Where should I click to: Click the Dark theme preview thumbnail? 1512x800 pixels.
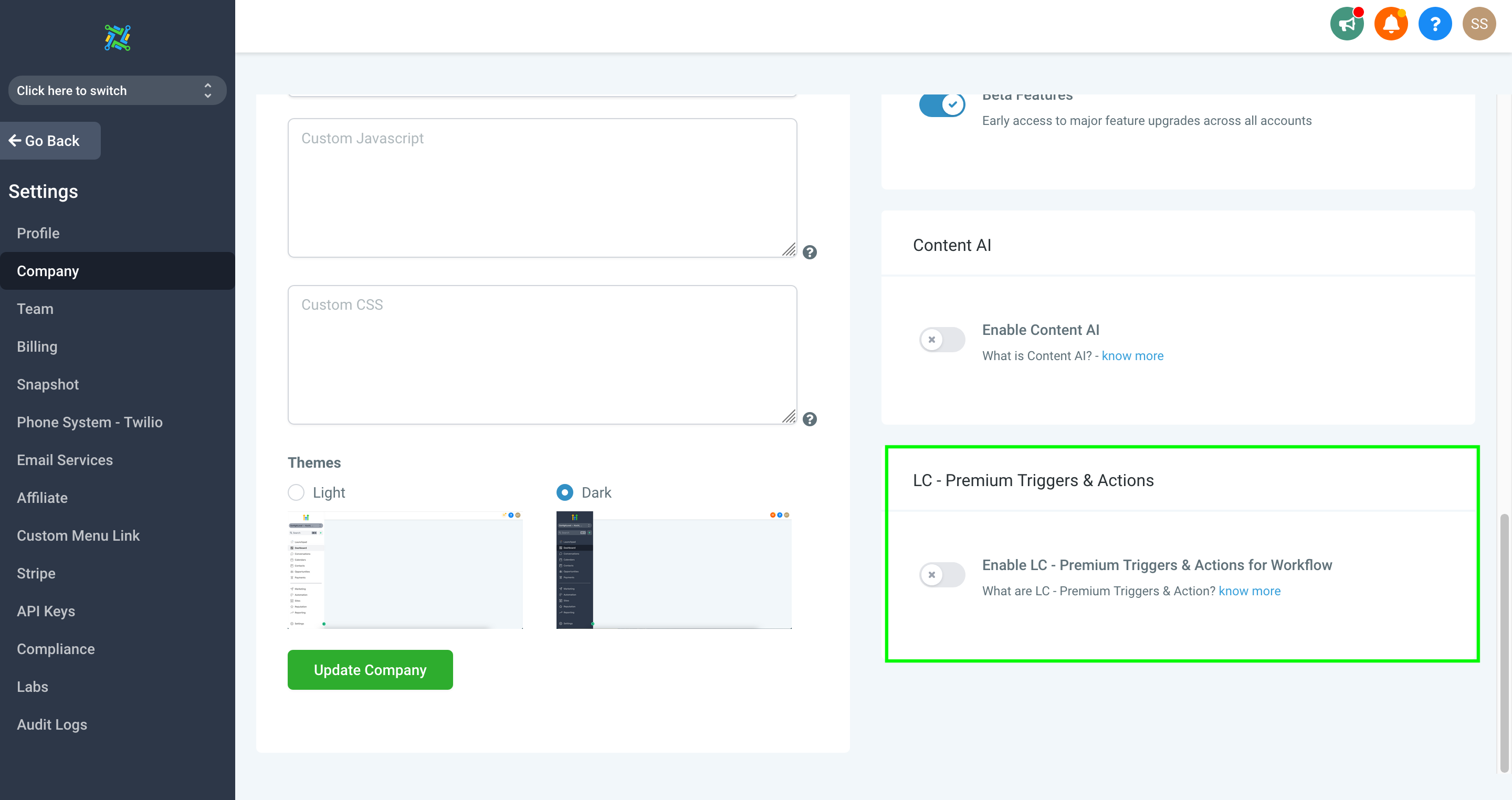point(674,570)
